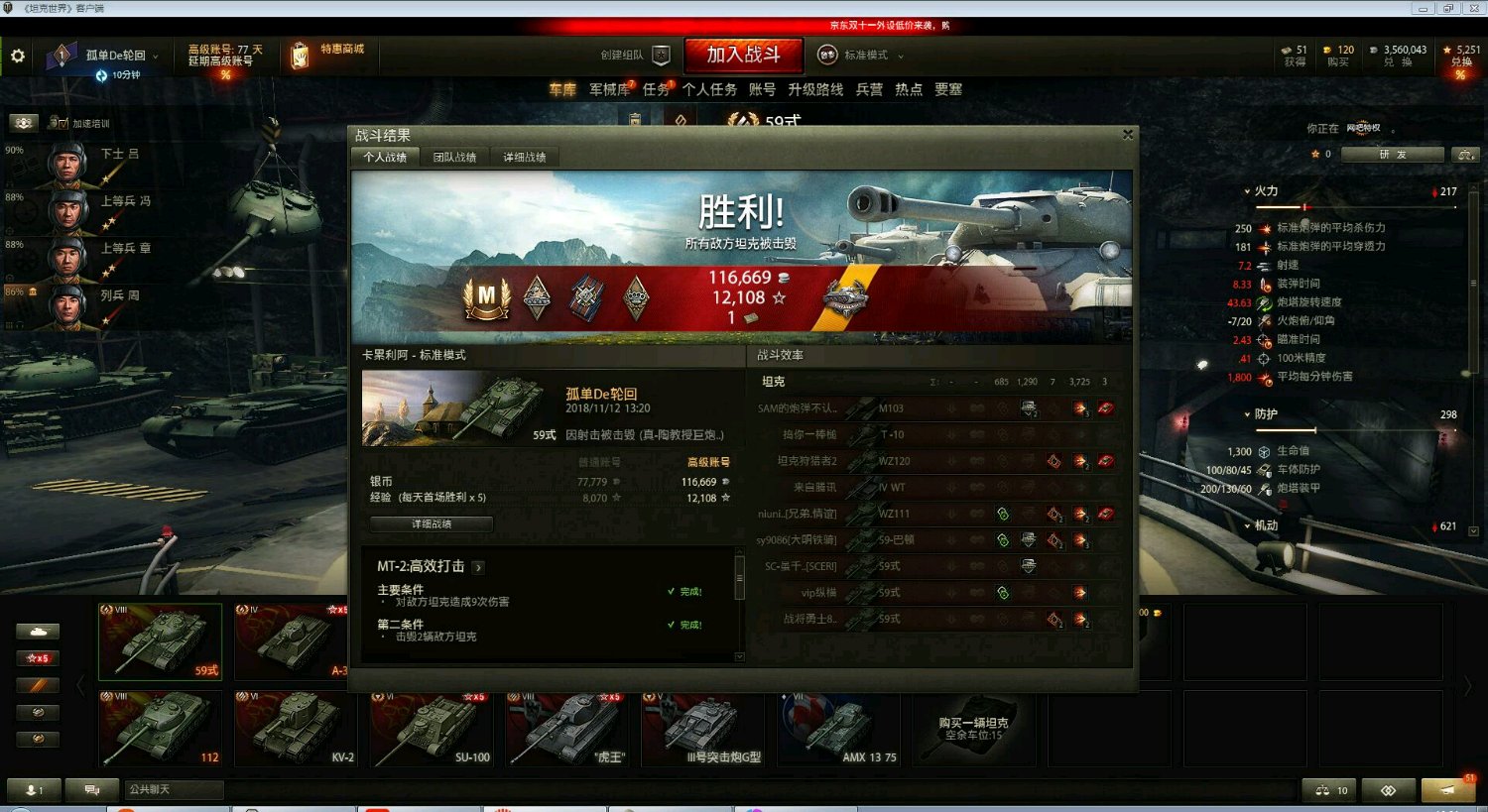Click the crew operations icon above crew
1488x812 pixels.
tap(24, 123)
